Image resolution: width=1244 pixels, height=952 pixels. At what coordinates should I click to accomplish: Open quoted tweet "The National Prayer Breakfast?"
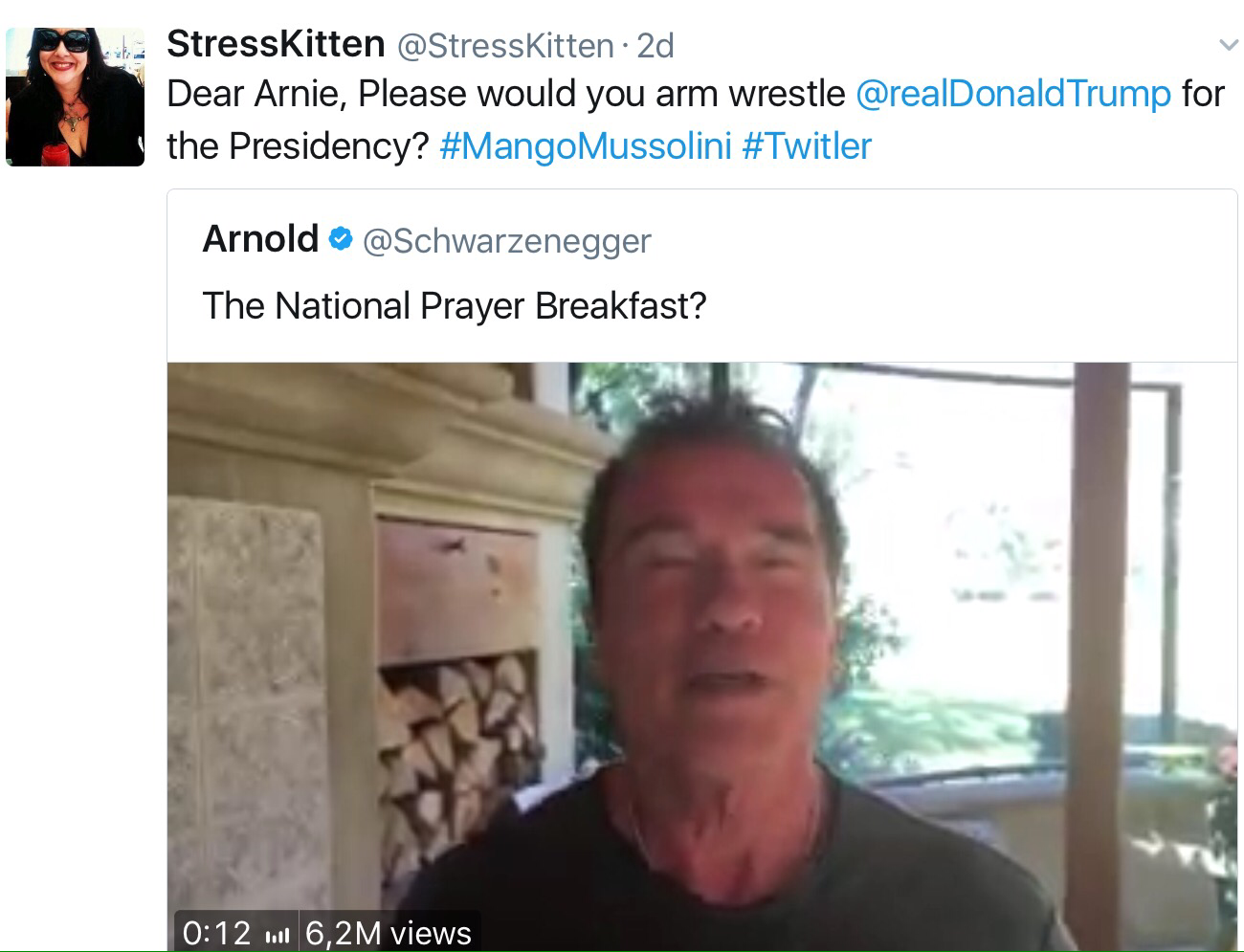(455, 306)
